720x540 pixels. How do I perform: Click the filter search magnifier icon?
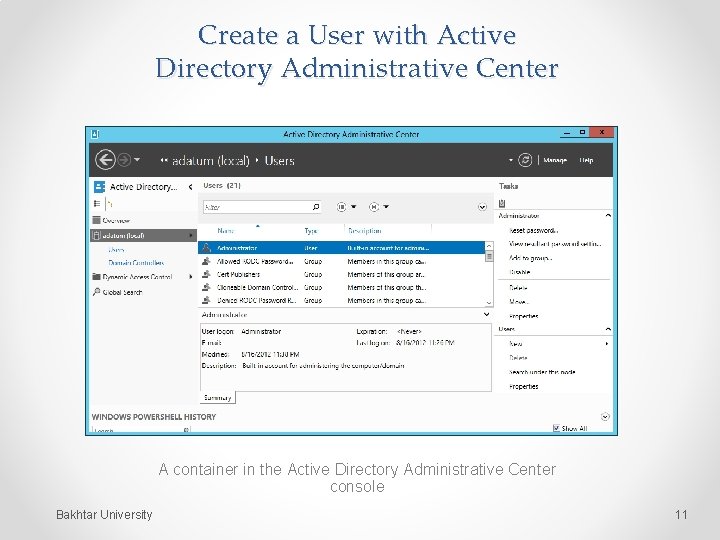pyautogui.click(x=316, y=207)
